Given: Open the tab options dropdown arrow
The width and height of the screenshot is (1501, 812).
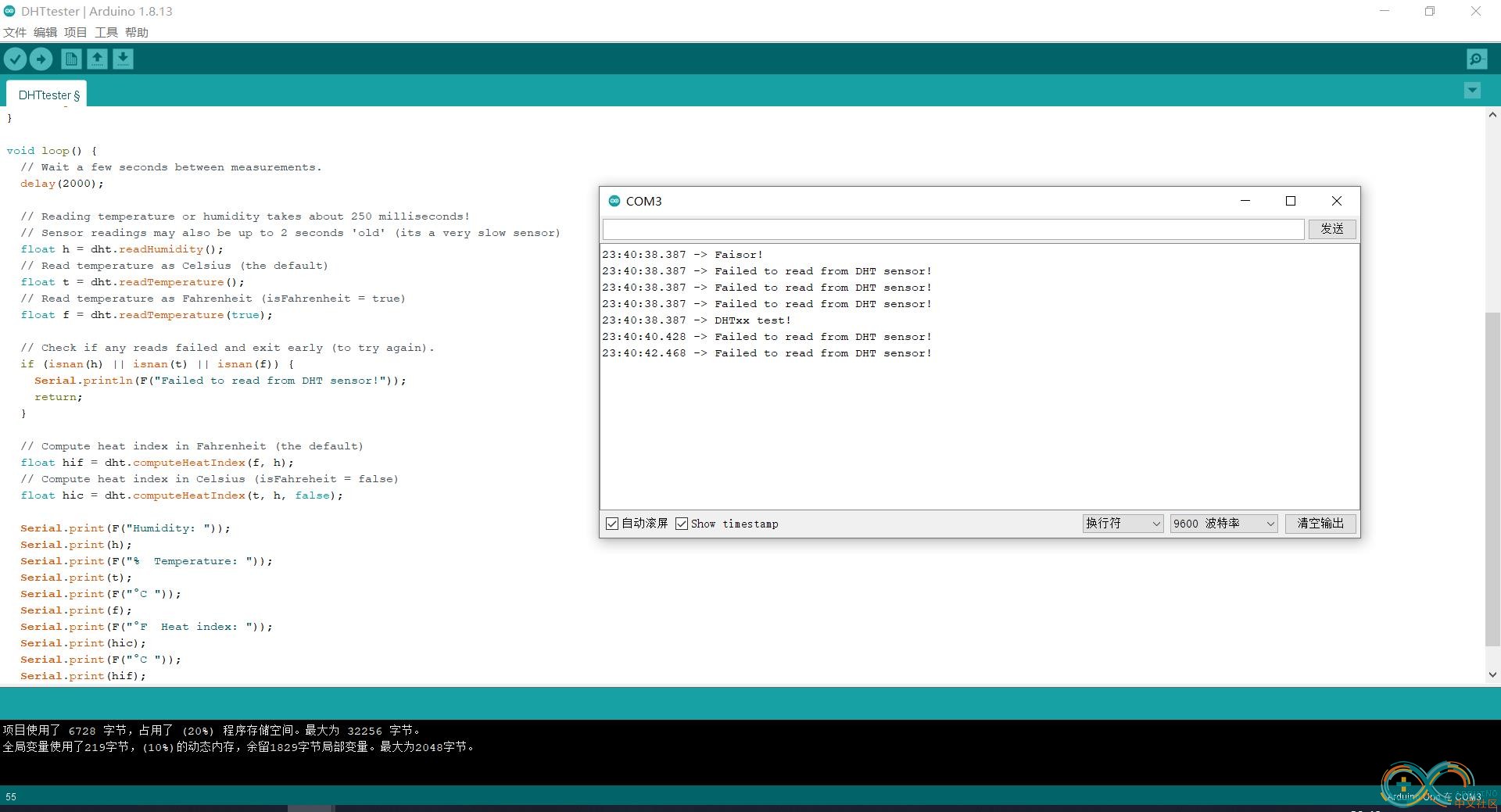Looking at the screenshot, I should point(1472,90).
